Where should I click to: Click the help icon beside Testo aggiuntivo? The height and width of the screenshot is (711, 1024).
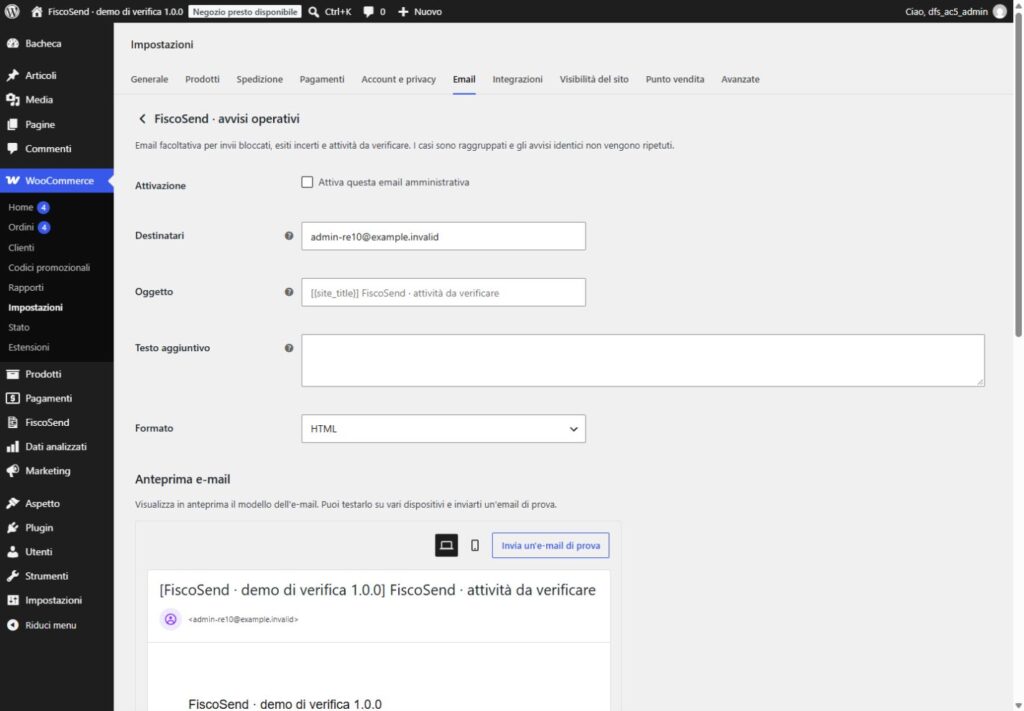[x=289, y=348]
